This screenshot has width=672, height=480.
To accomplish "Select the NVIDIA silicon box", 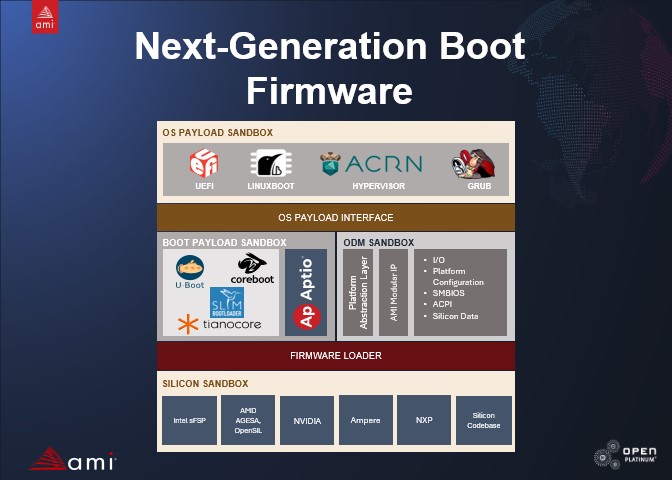I will click(x=307, y=420).
